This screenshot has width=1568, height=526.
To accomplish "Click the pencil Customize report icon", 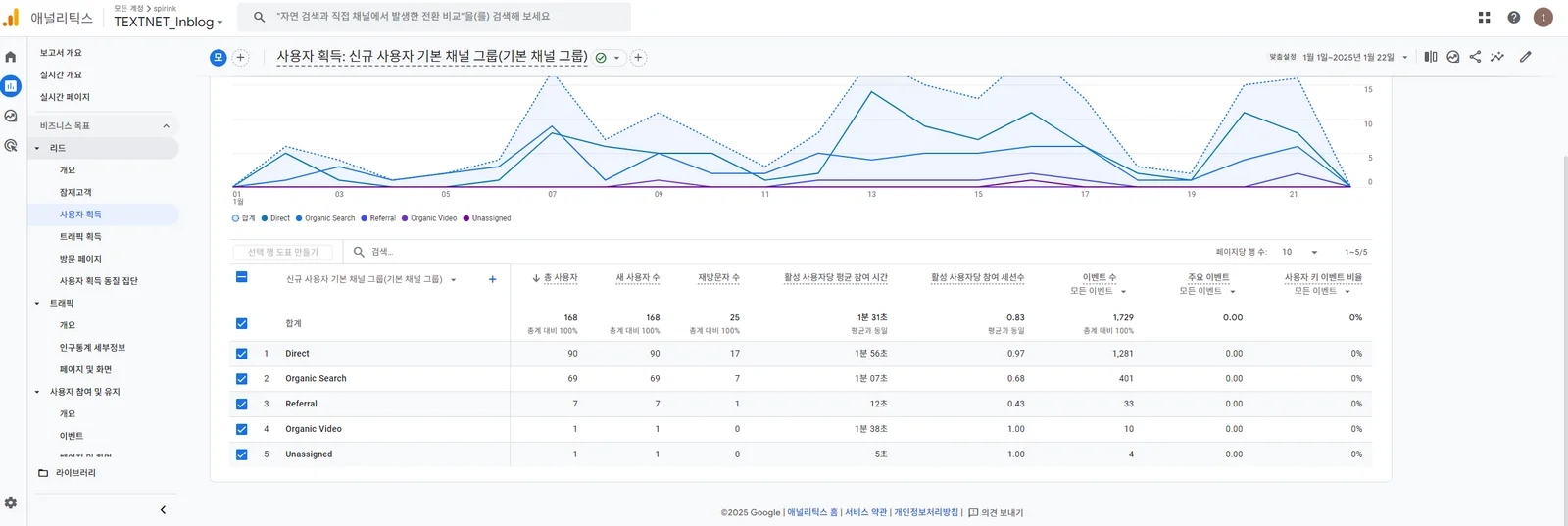I will [1525, 57].
